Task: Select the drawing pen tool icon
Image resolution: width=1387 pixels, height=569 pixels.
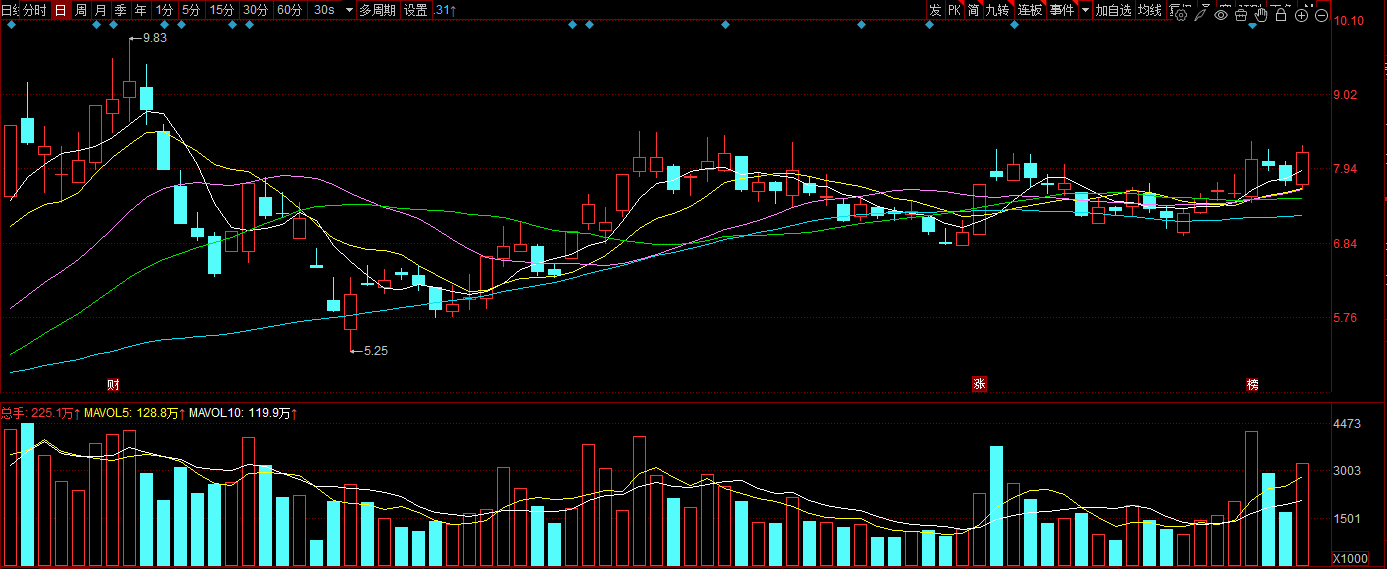Action: (x=1200, y=15)
